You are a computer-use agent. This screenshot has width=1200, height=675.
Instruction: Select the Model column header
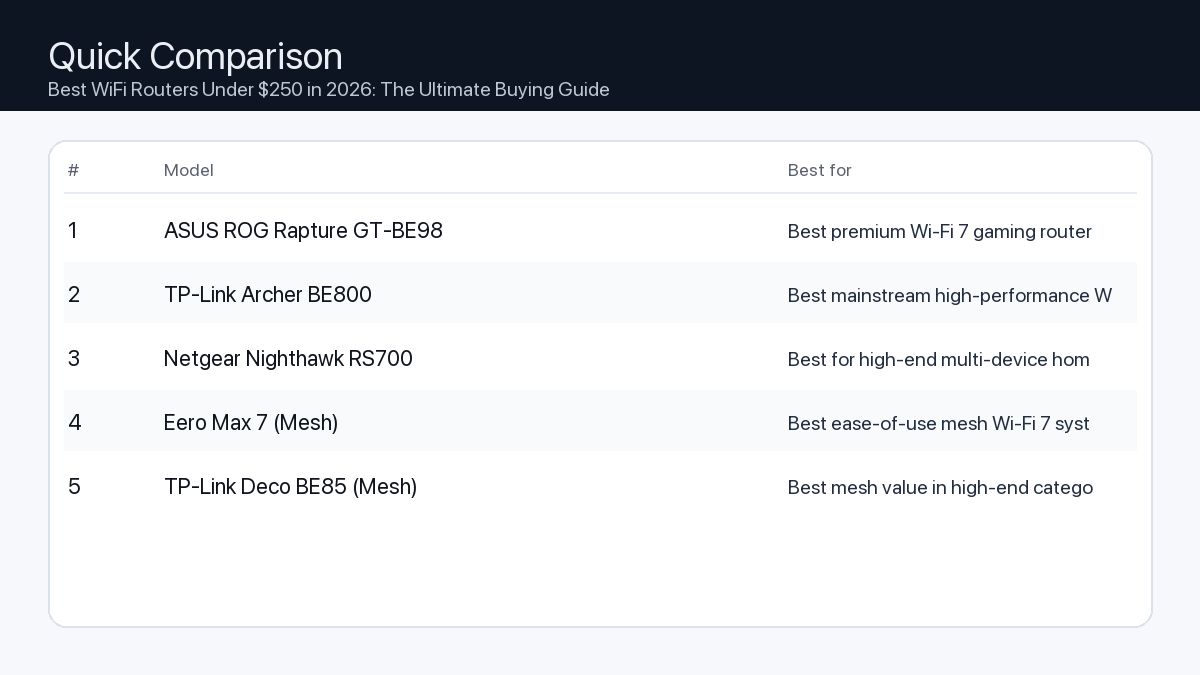[189, 170]
